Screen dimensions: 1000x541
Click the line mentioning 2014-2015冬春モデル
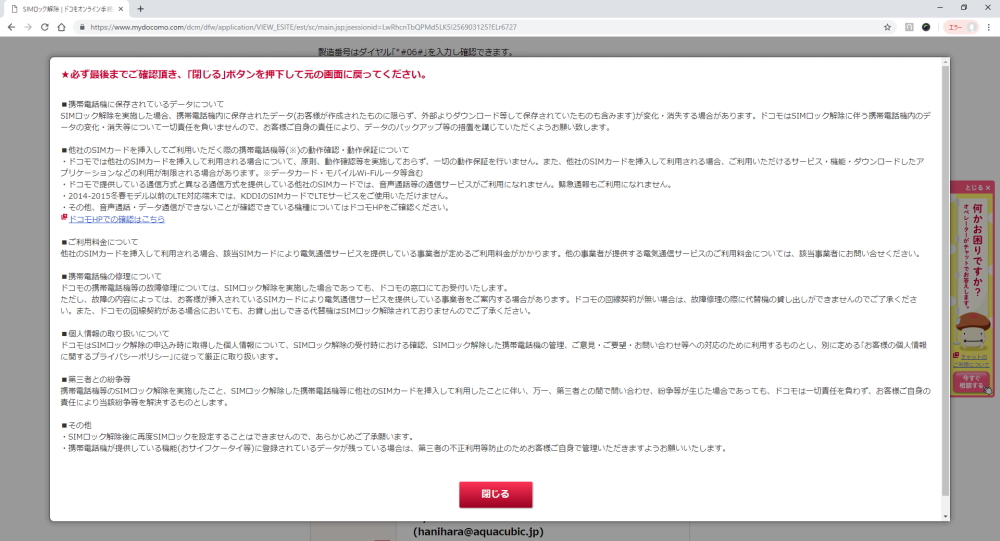[256, 196]
